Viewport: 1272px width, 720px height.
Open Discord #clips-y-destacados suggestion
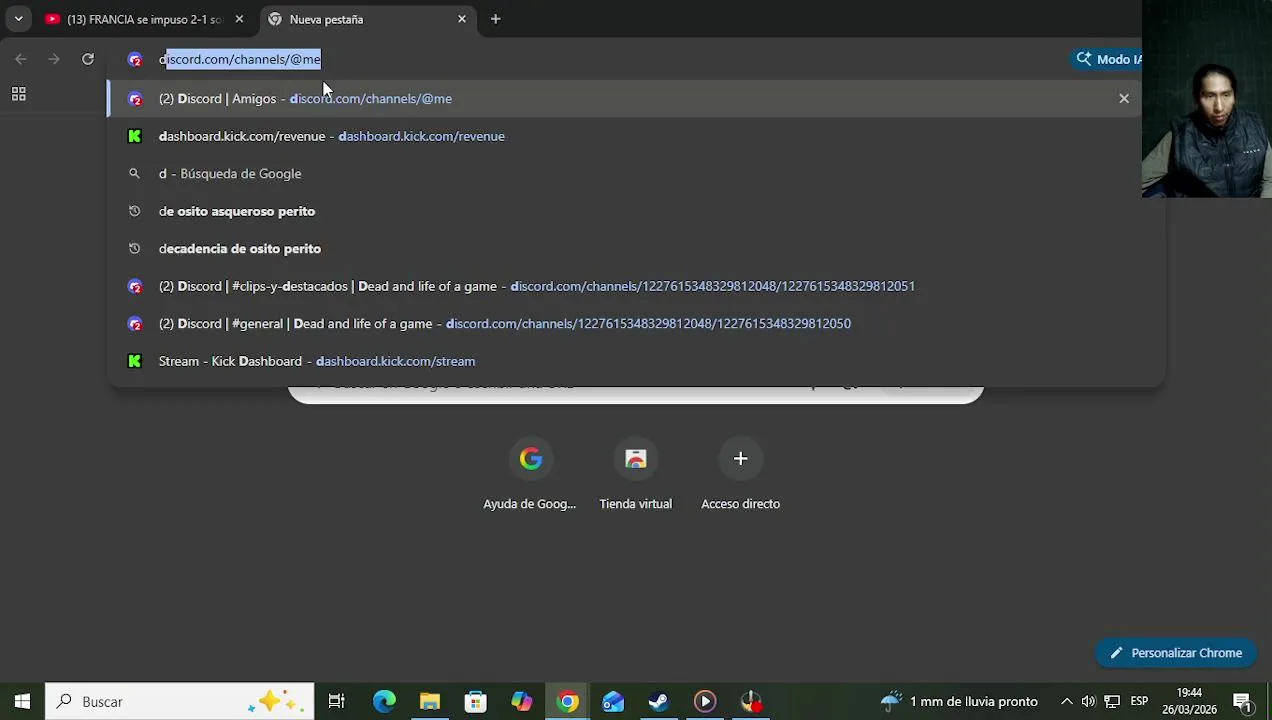click(635, 286)
